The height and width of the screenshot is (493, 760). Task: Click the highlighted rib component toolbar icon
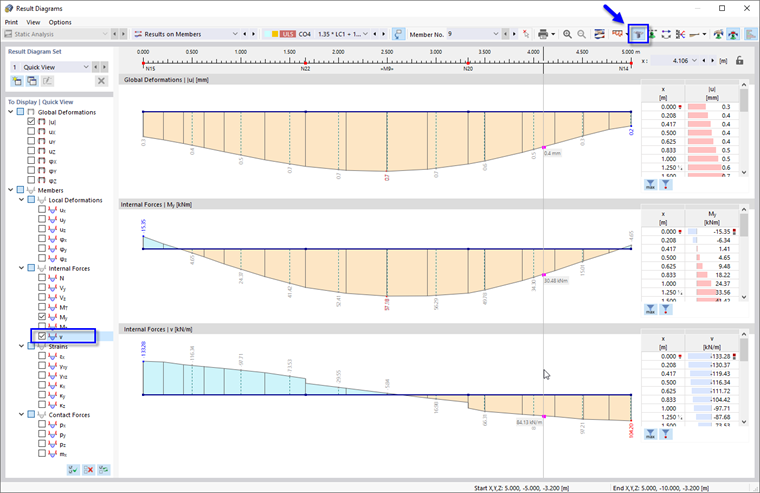pos(638,34)
